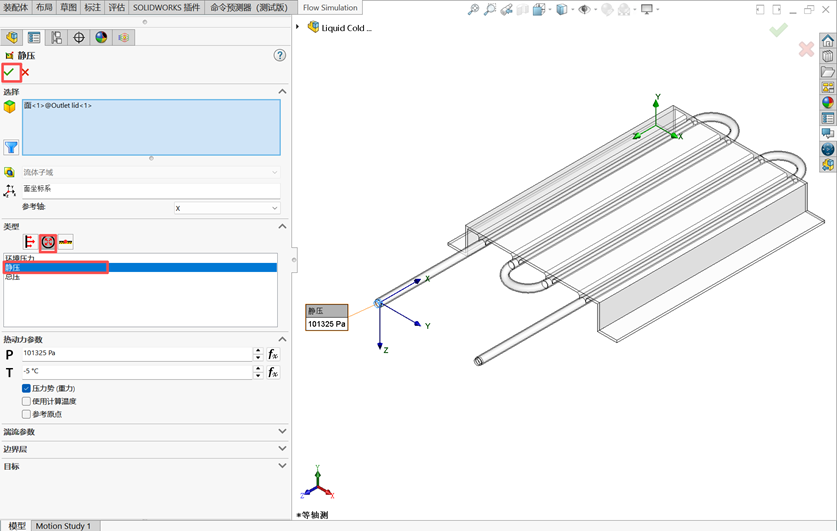Click the 面坐标系 coordinate system field
This screenshot has width=837, height=531.
(151, 189)
